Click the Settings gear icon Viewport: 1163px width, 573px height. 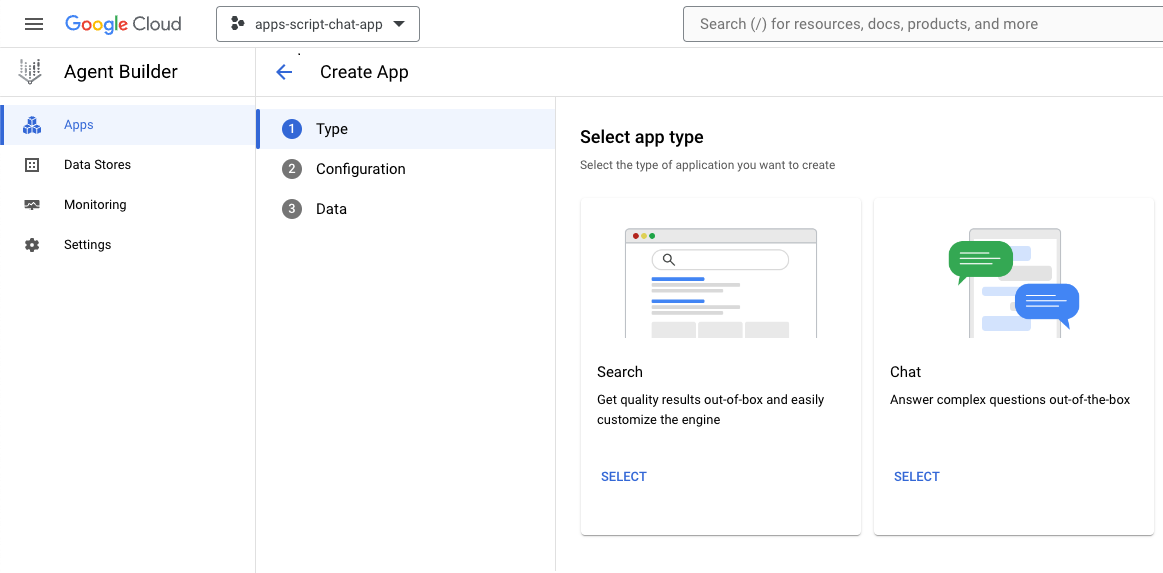coord(32,245)
